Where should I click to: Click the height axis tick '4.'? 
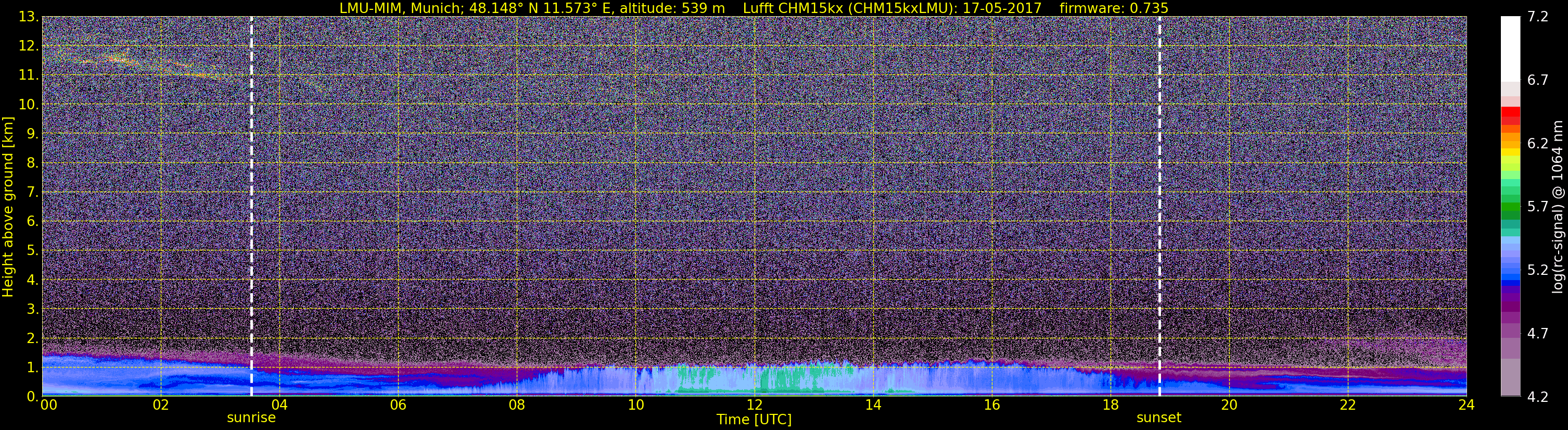(x=32, y=280)
